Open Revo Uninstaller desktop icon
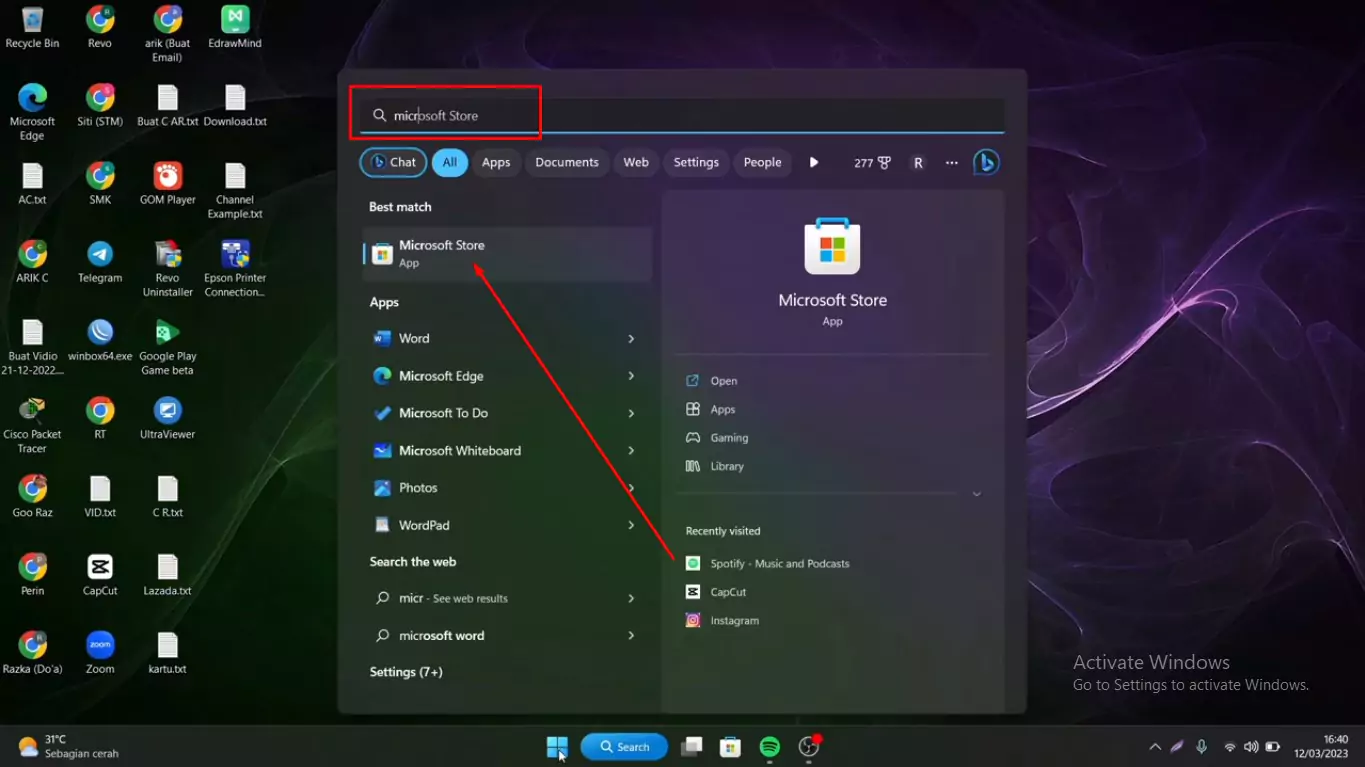The height and width of the screenshot is (767, 1365). (167, 268)
